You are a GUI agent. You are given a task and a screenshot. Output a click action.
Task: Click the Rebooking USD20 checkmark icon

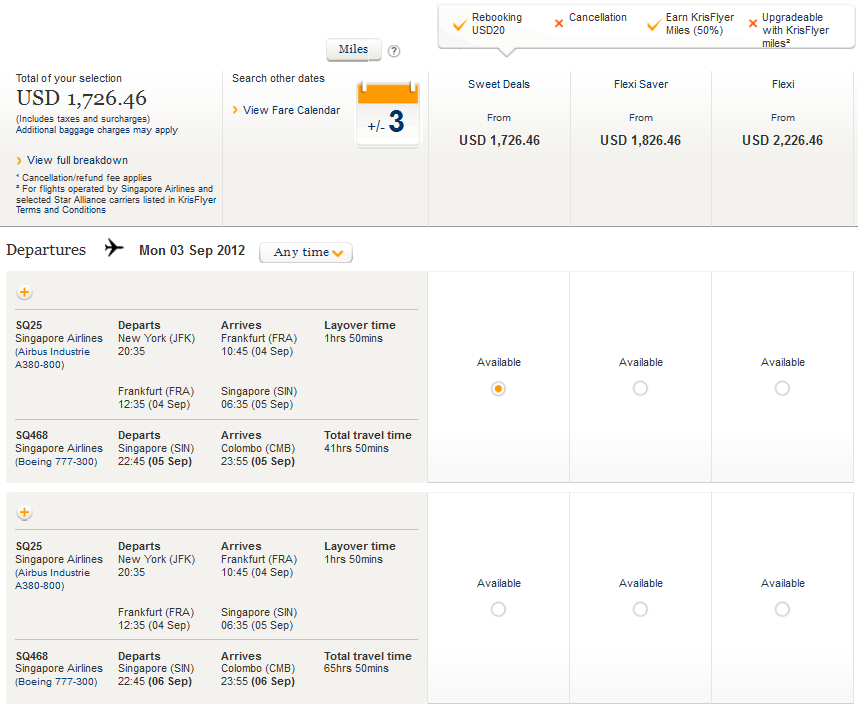tap(459, 24)
